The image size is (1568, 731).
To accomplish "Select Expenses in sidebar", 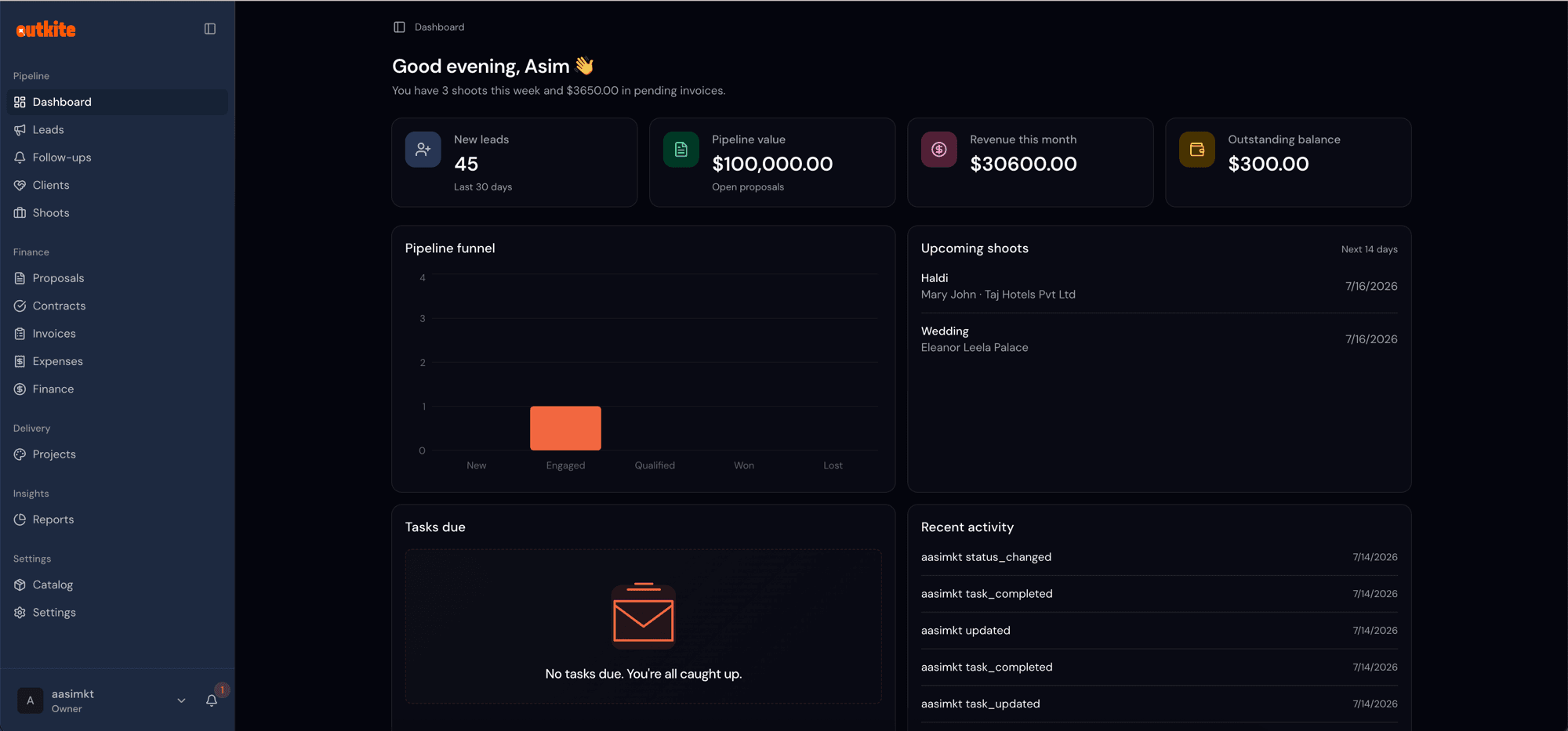I will pyautogui.click(x=118, y=361).
